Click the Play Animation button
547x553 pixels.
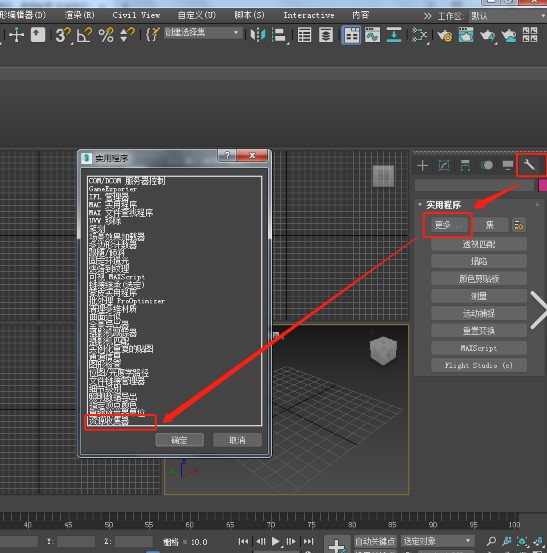[275, 541]
